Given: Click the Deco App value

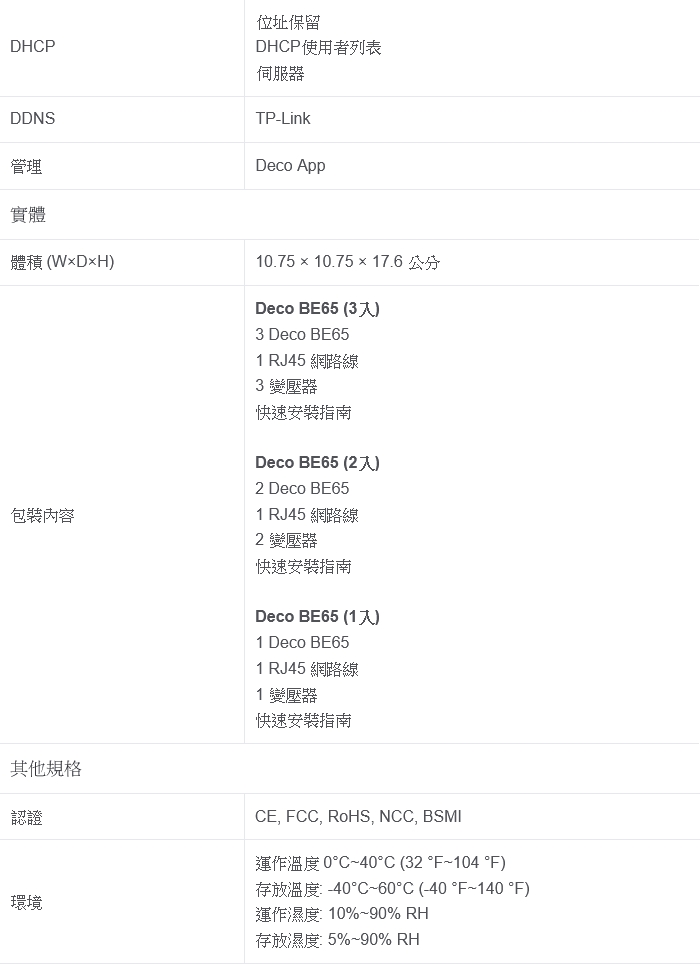Looking at the screenshot, I should 290,166.
